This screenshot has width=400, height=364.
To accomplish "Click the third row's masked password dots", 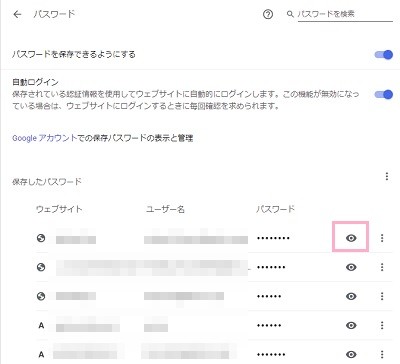I will (x=269, y=296).
